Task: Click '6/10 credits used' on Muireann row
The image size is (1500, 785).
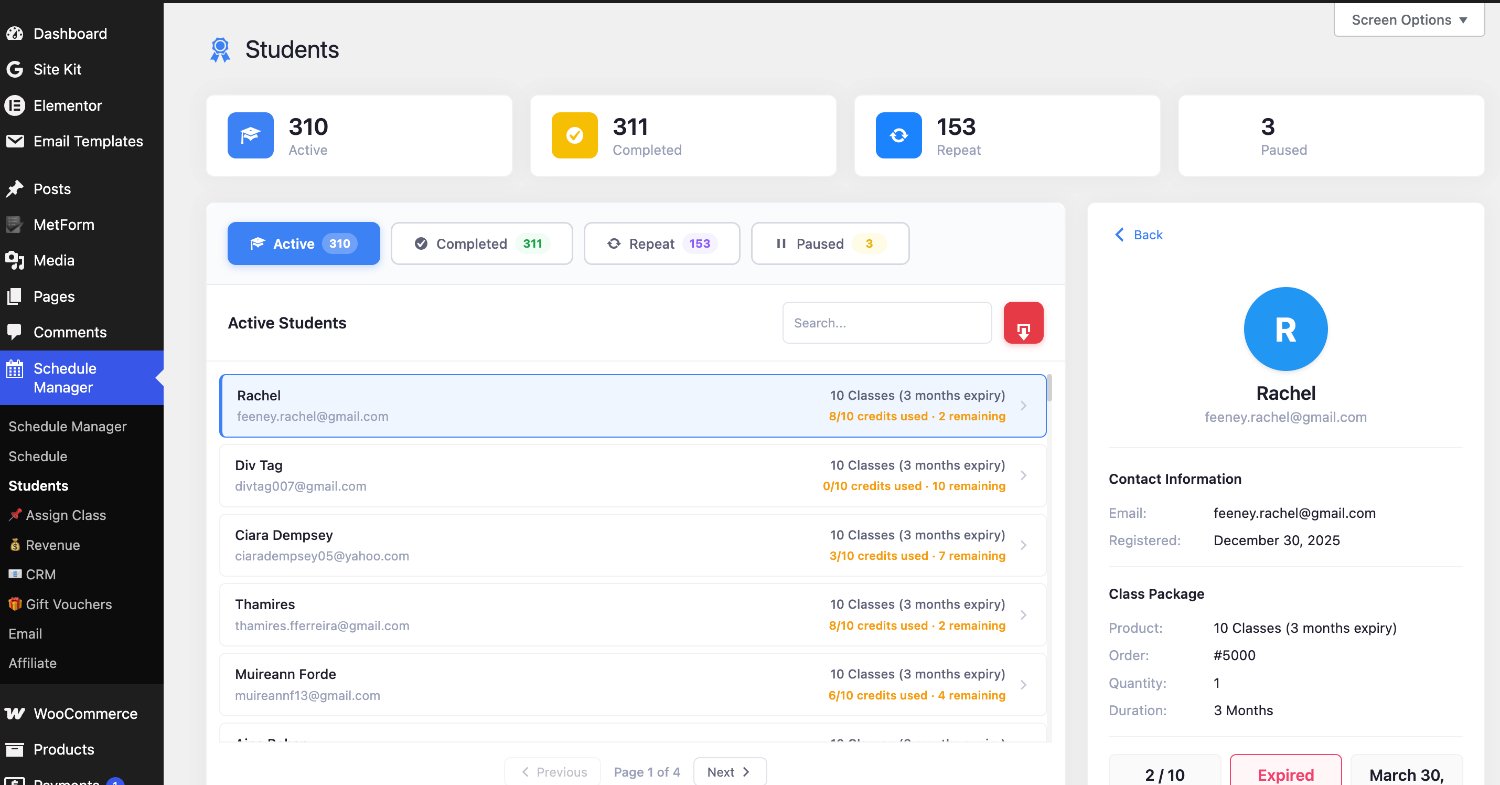Action: point(878,695)
